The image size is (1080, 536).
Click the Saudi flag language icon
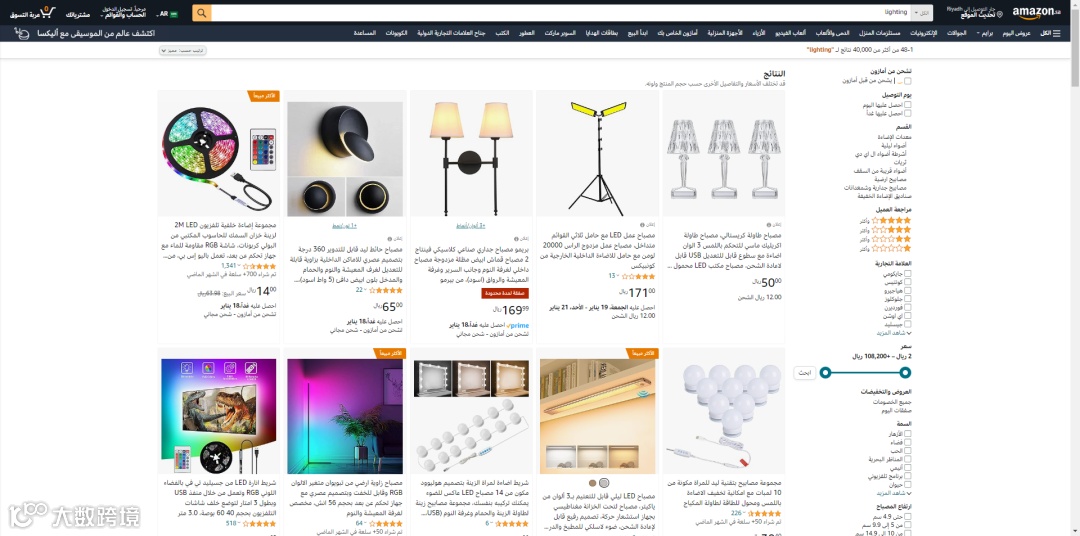point(174,14)
